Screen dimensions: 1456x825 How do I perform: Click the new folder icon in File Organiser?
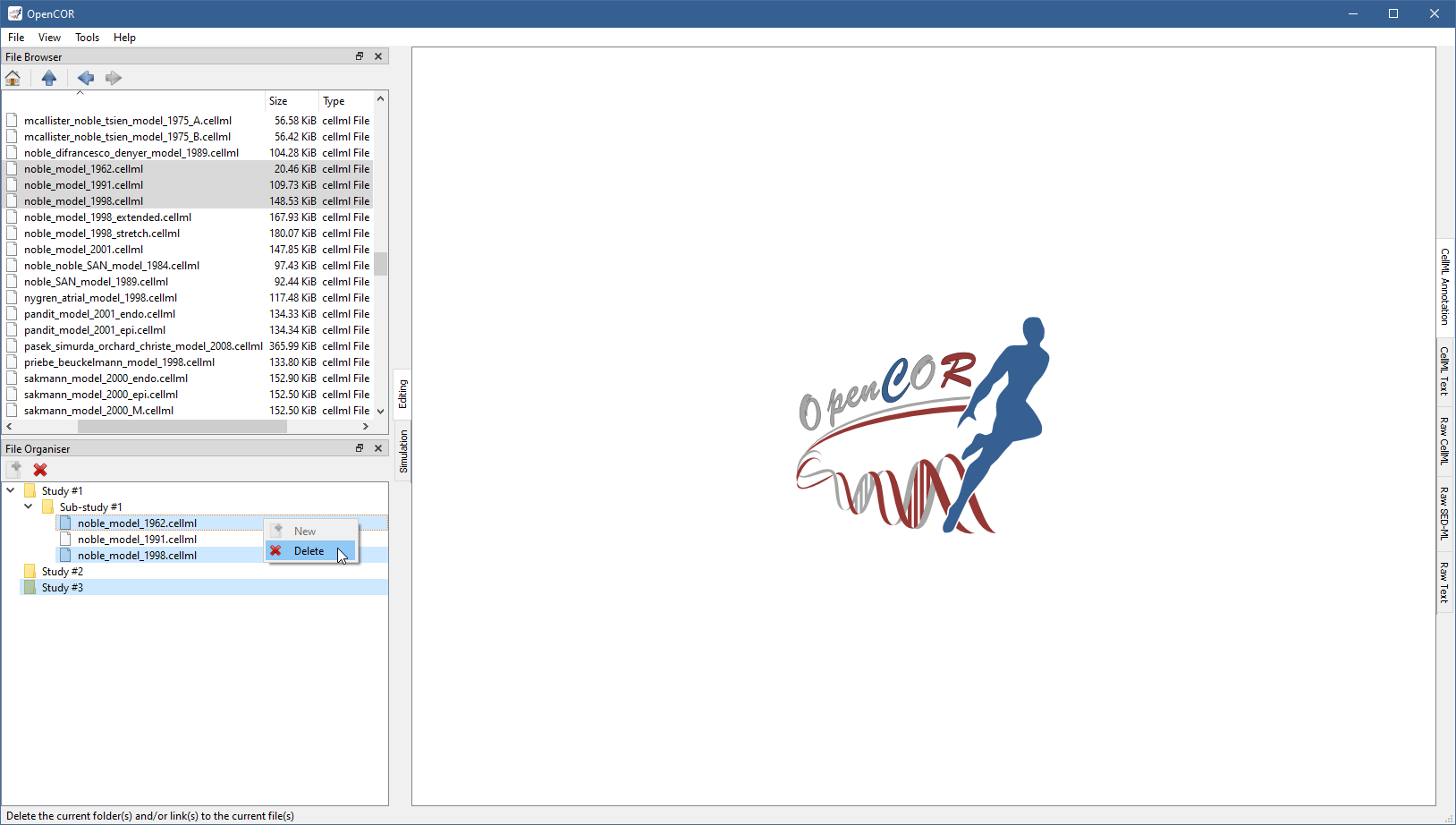pyautogui.click(x=14, y=470)
